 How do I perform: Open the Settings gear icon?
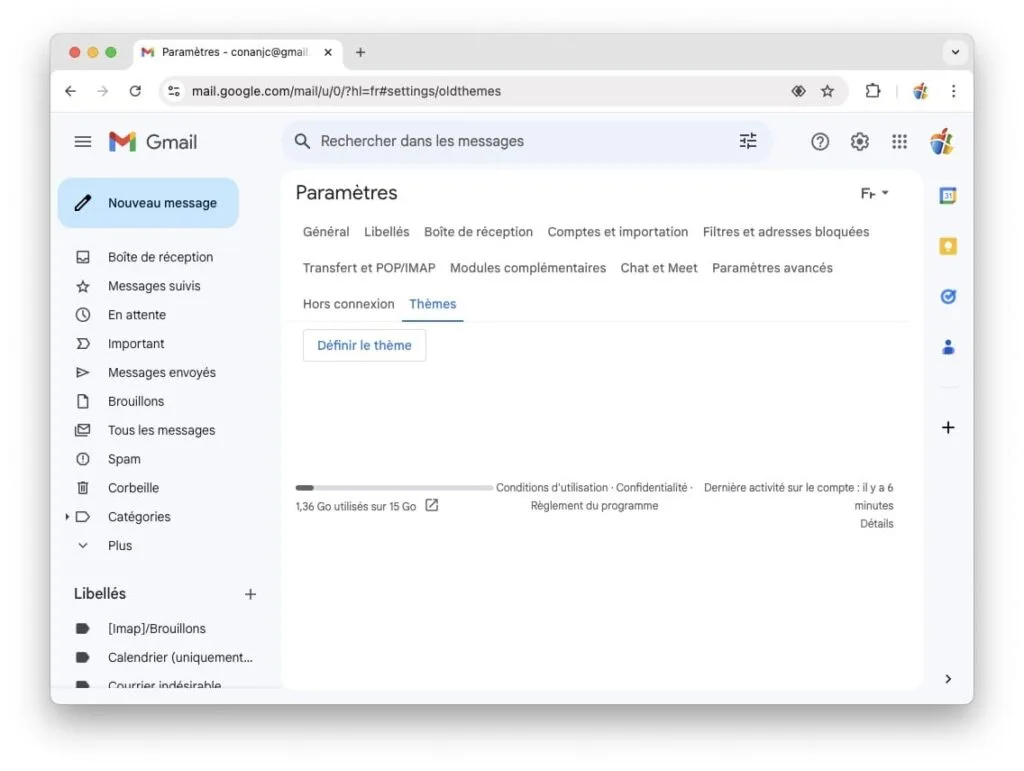coord(859,142)
